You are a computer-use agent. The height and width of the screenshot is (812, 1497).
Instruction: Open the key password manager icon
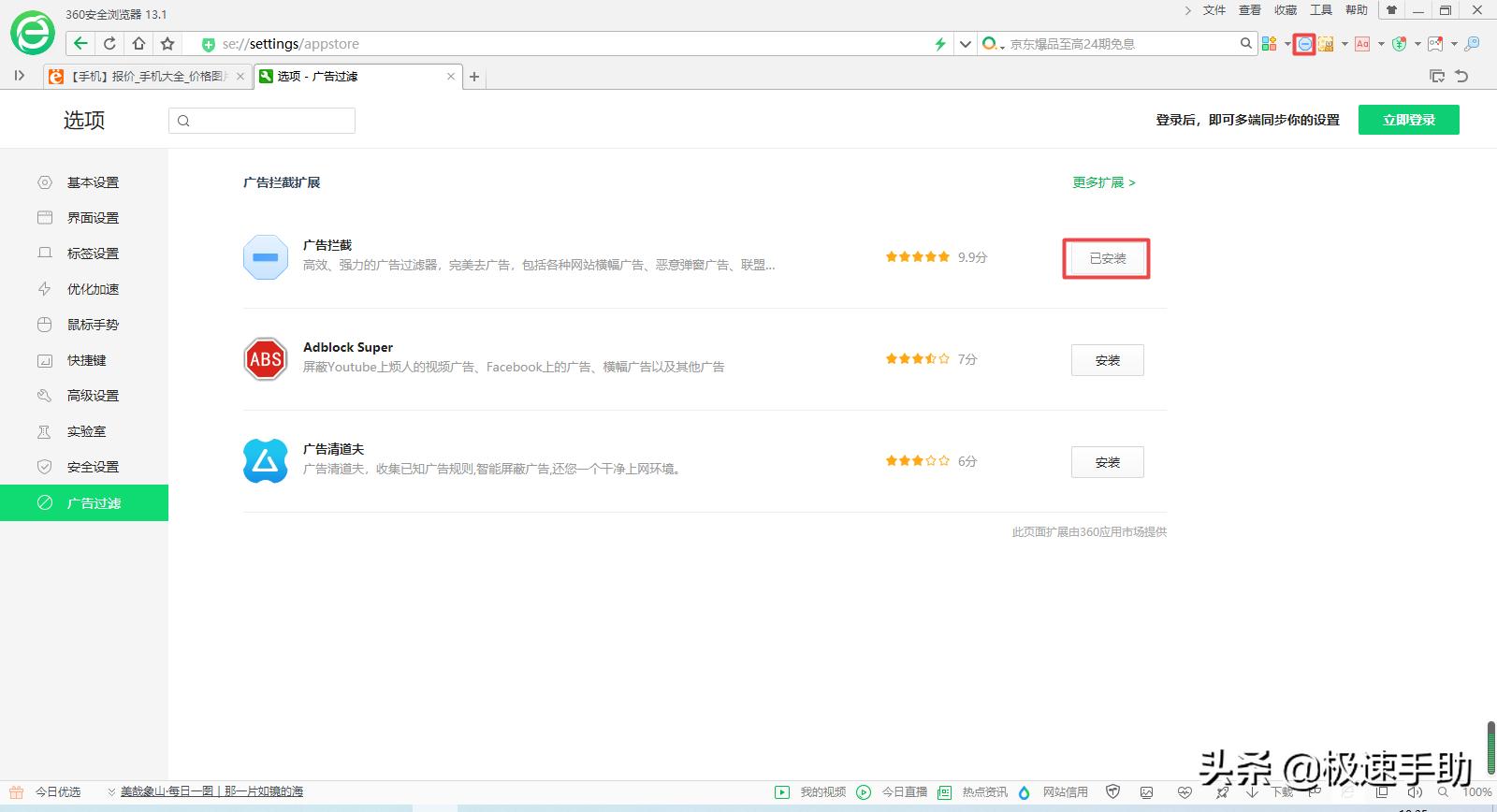point(1472,44)
